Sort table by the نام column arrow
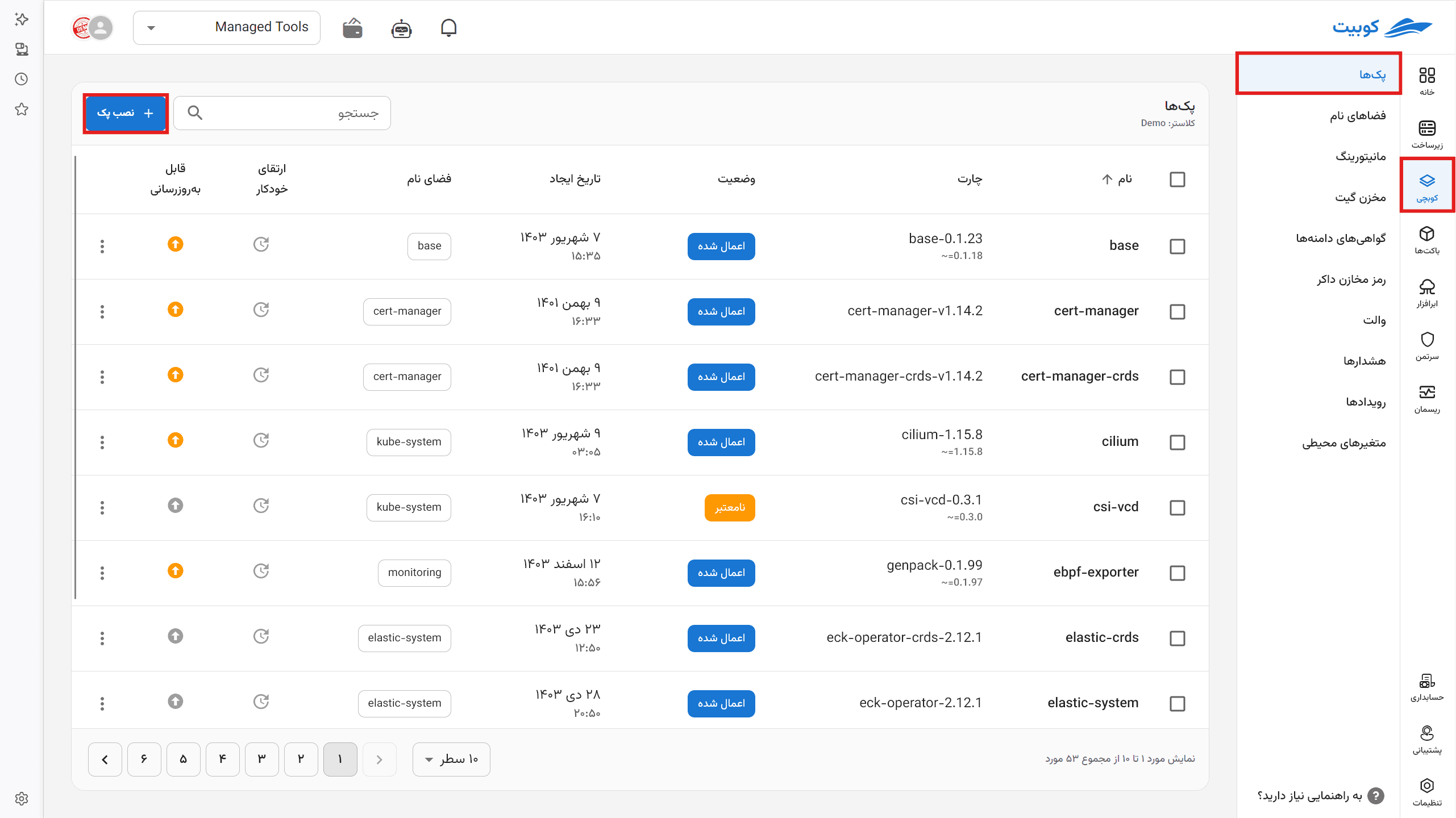1456x818 pixels. 1107,180
